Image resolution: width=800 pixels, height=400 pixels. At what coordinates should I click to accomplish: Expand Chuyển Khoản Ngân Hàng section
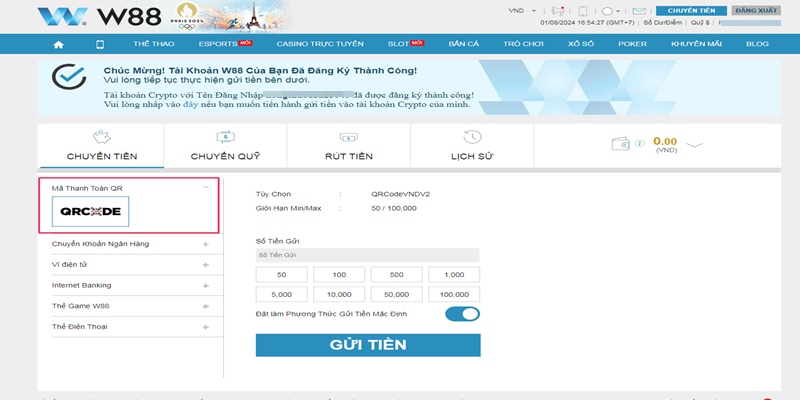click(206, 244)
